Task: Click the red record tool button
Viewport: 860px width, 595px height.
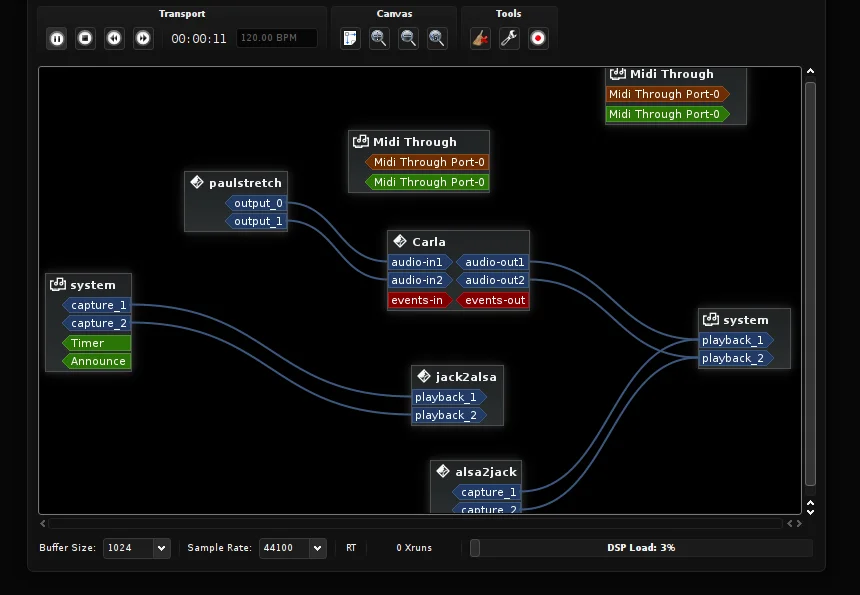Action: click(538, 38)
